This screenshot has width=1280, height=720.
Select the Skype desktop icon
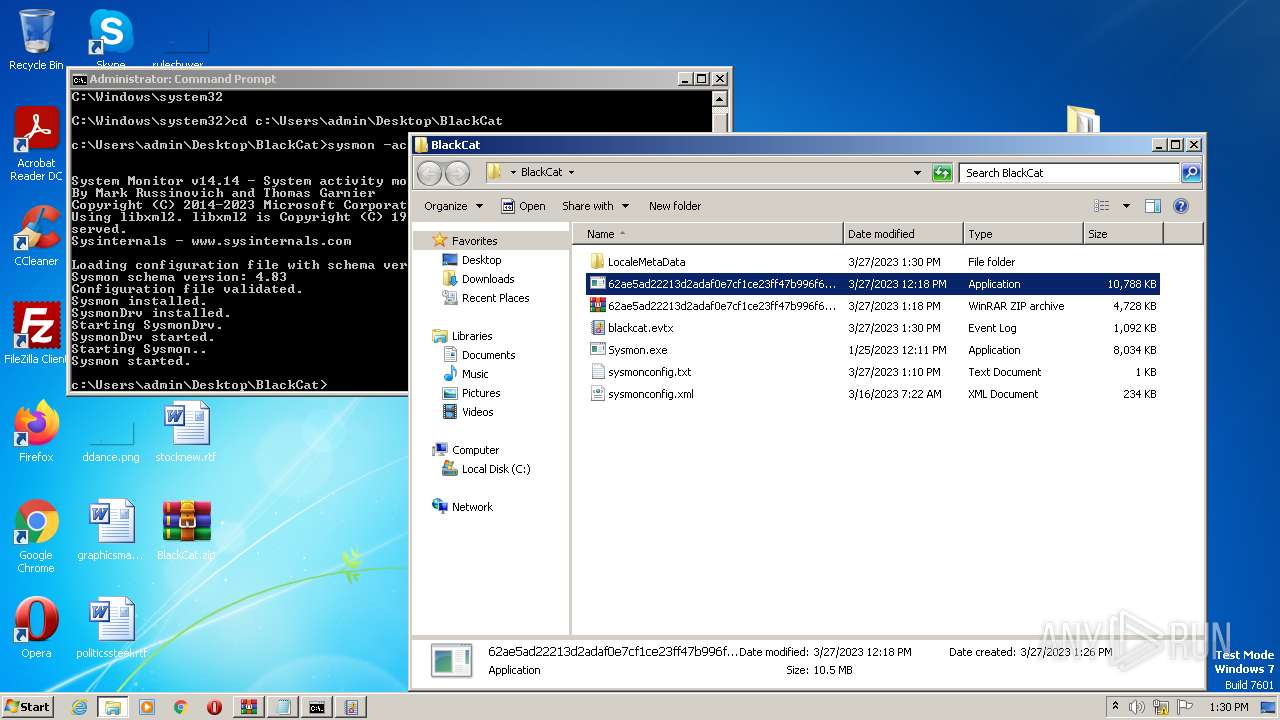(110, 40)
